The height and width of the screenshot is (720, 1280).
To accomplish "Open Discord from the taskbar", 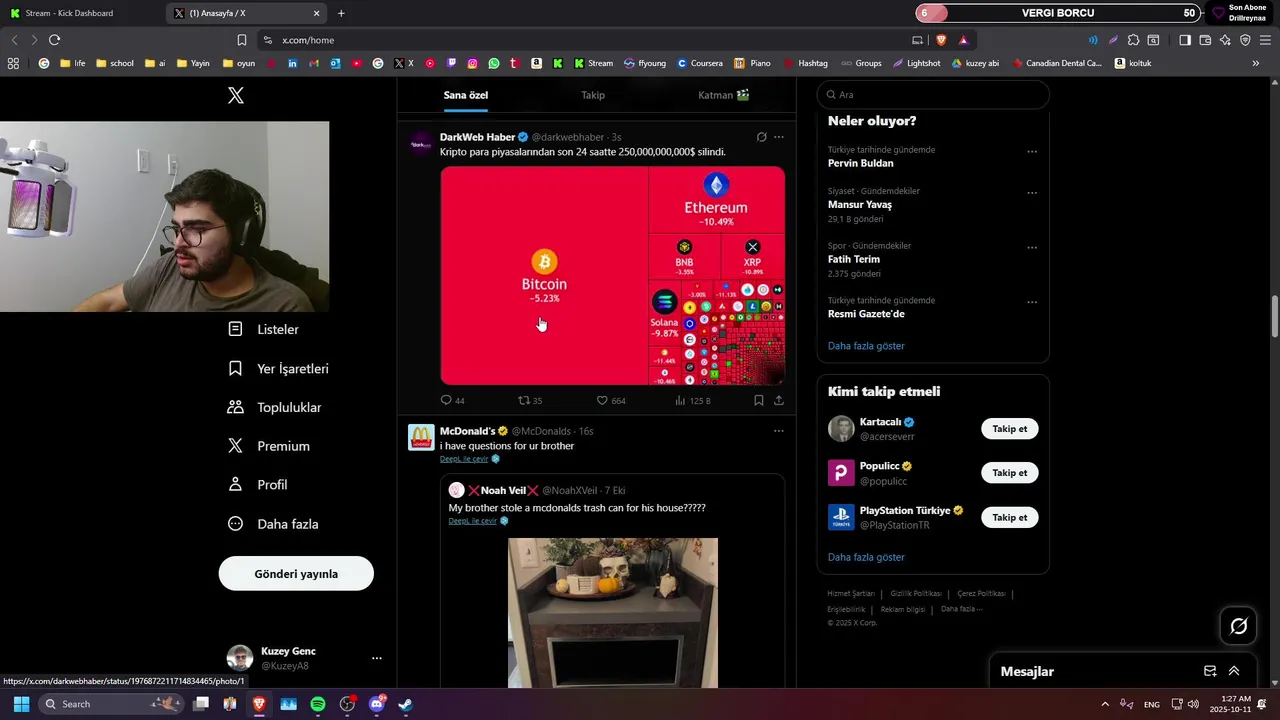I will (376, 704).
